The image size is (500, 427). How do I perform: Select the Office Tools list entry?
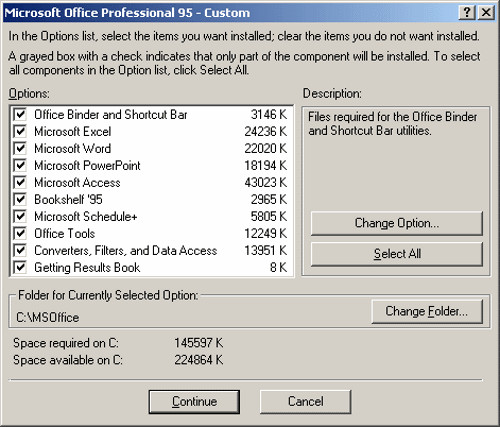point(65,234)
